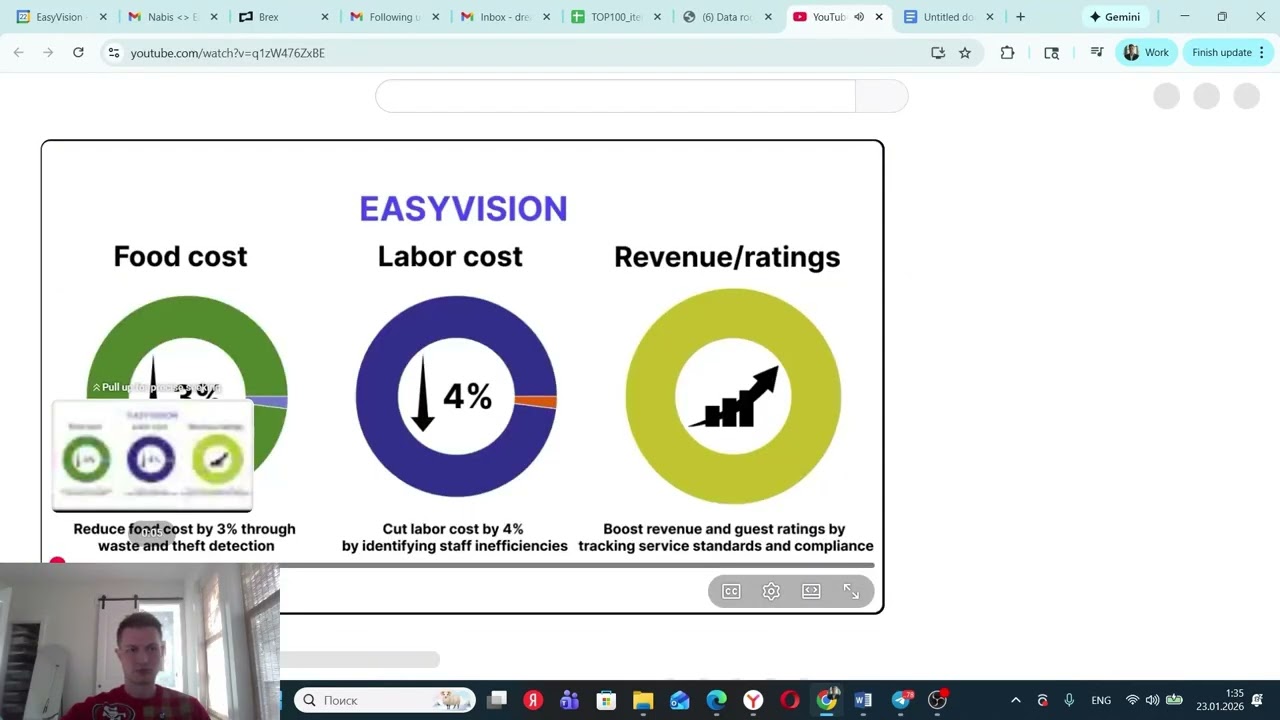Viewport: 1280px width, 720px height.
Task: Open Yandex Browser from taskbar
Action: point(753,700)
